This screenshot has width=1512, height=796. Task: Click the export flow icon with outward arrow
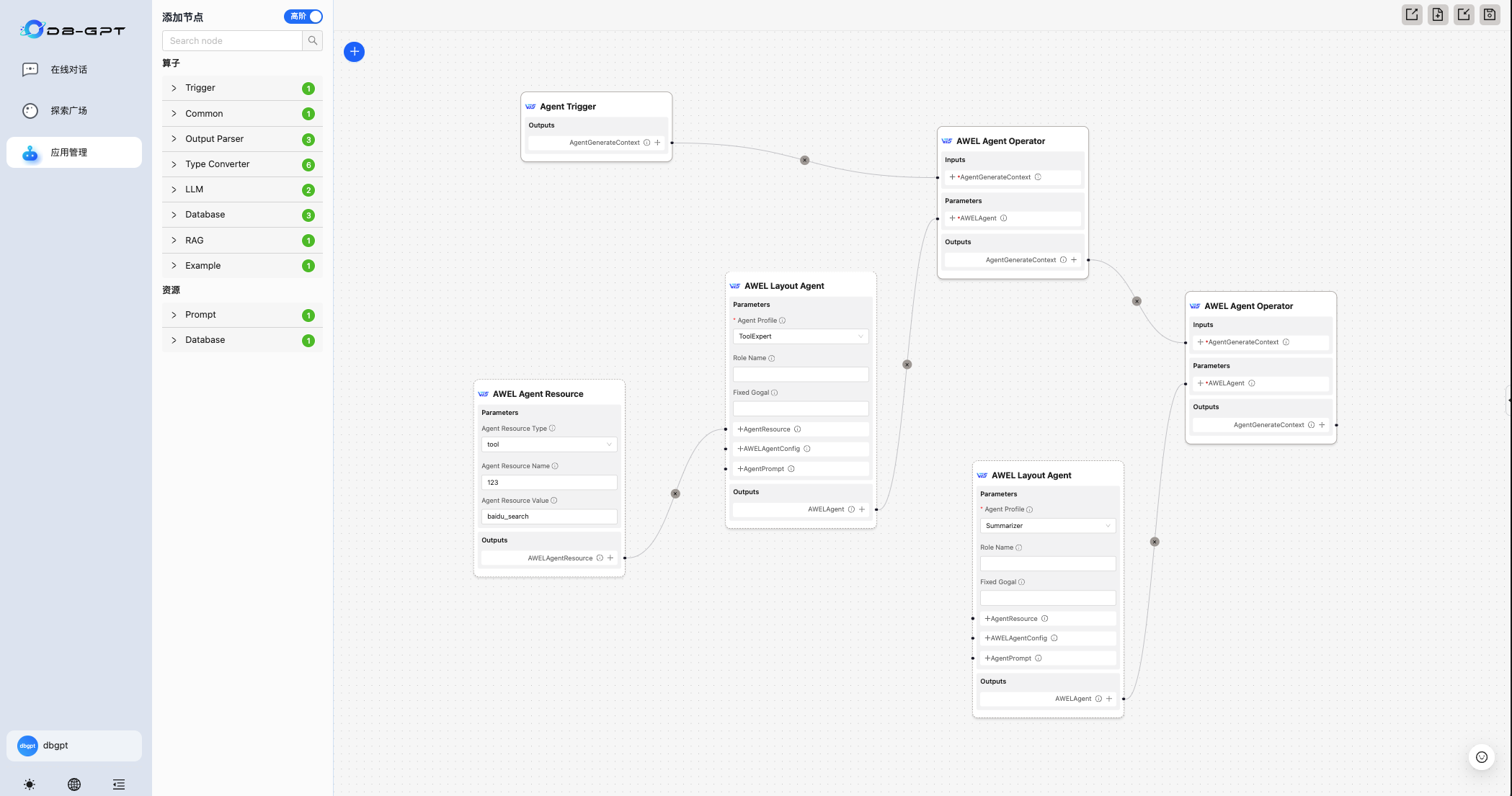[x=1412, y=14]
